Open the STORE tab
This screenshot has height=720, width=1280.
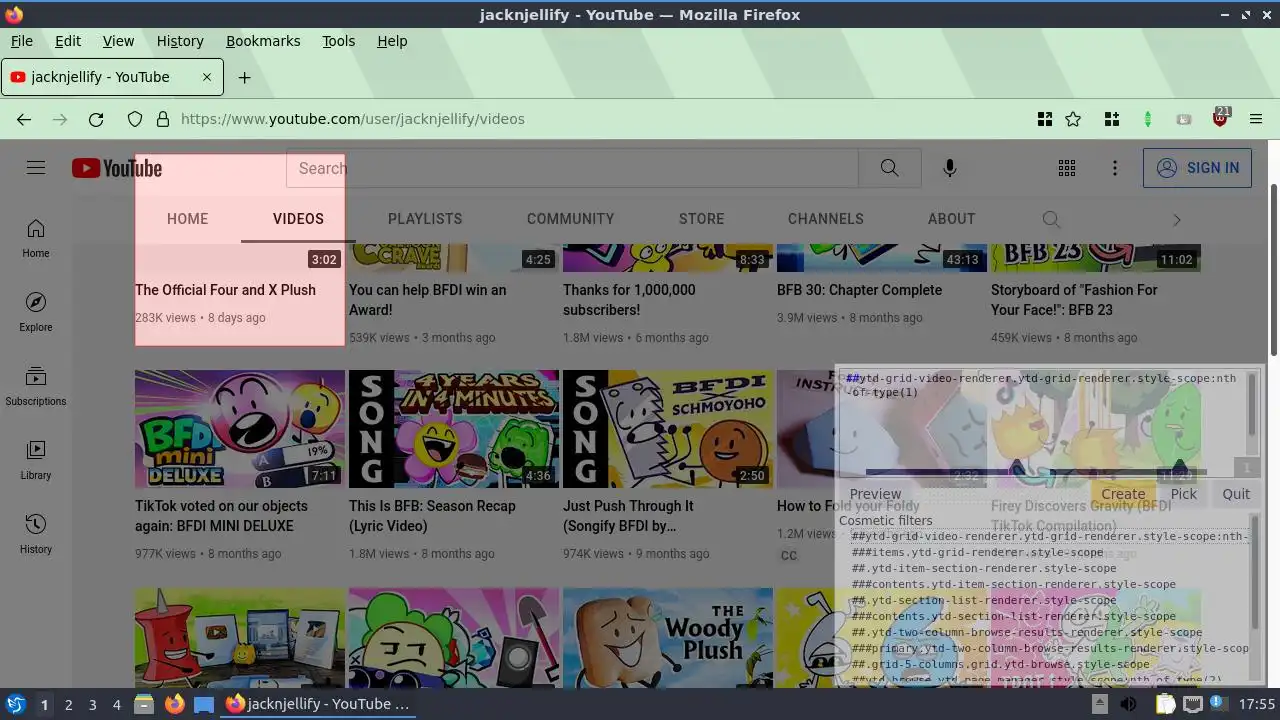pos(701,219)
